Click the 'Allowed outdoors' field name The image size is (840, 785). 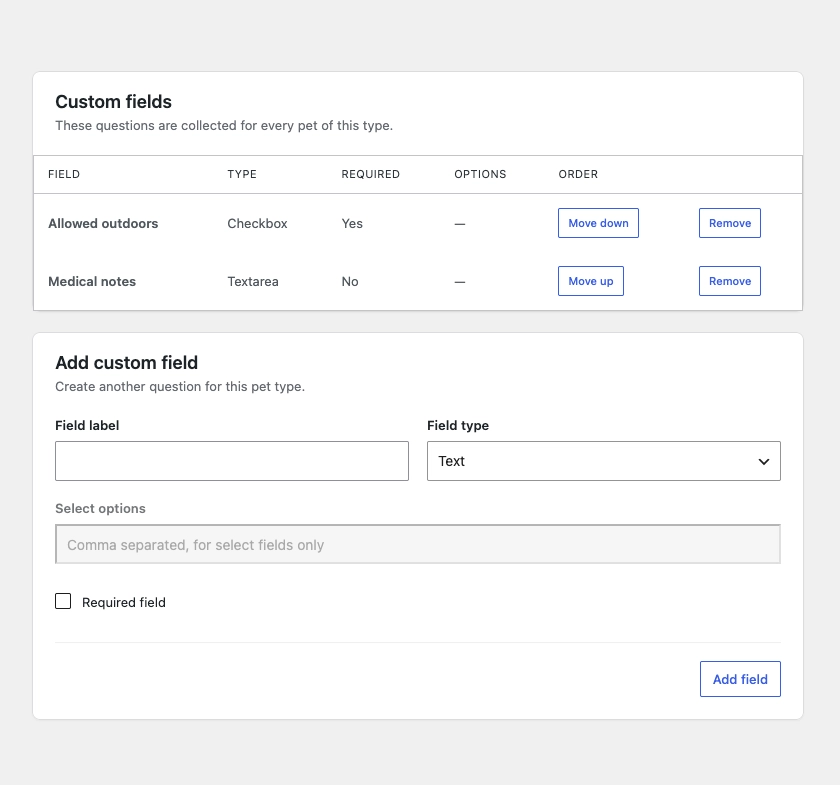click(x=103, y=223)
